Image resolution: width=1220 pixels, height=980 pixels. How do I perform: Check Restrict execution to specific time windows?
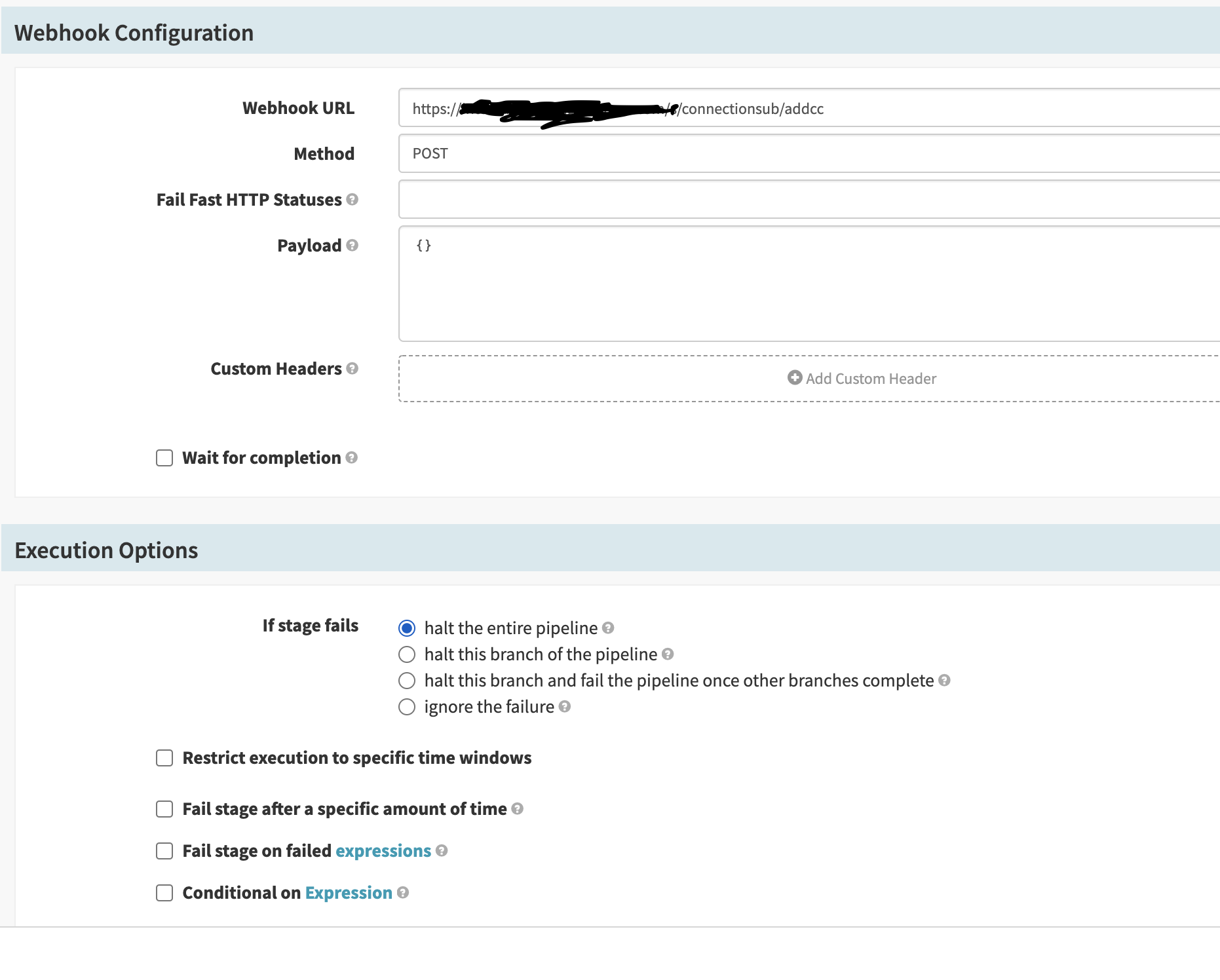coord(164,758)
